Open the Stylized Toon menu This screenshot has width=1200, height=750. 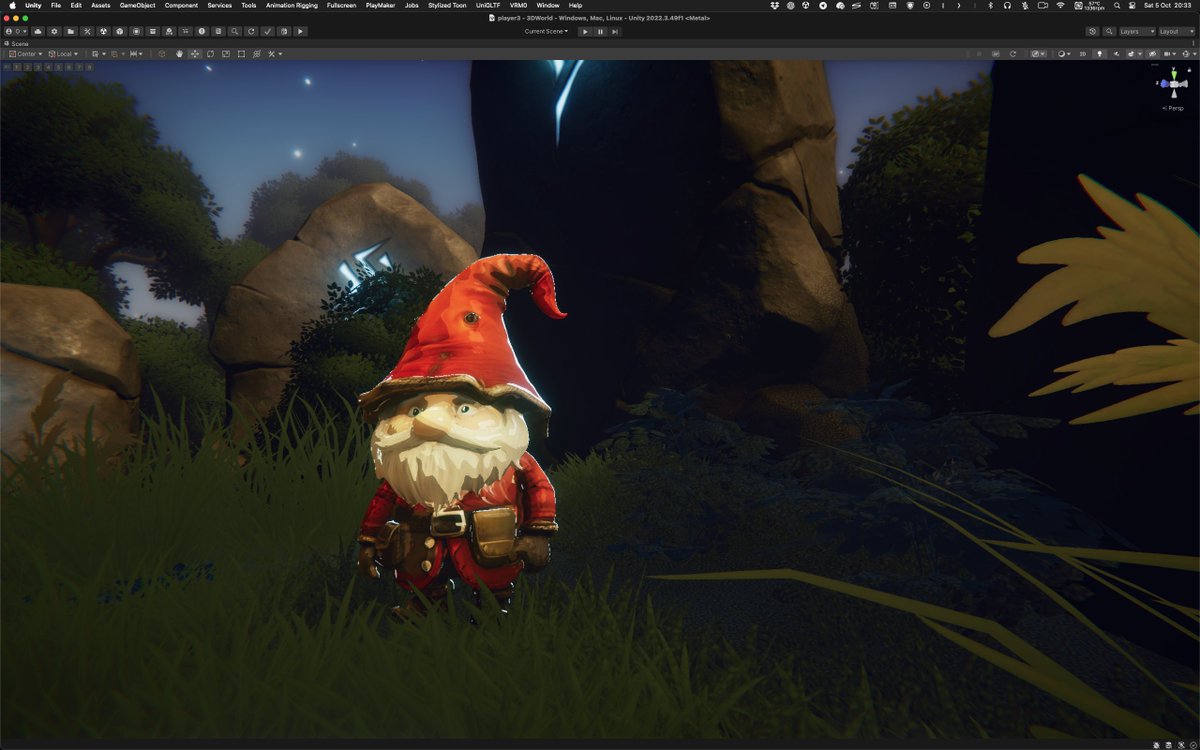[x=447, y=5]
